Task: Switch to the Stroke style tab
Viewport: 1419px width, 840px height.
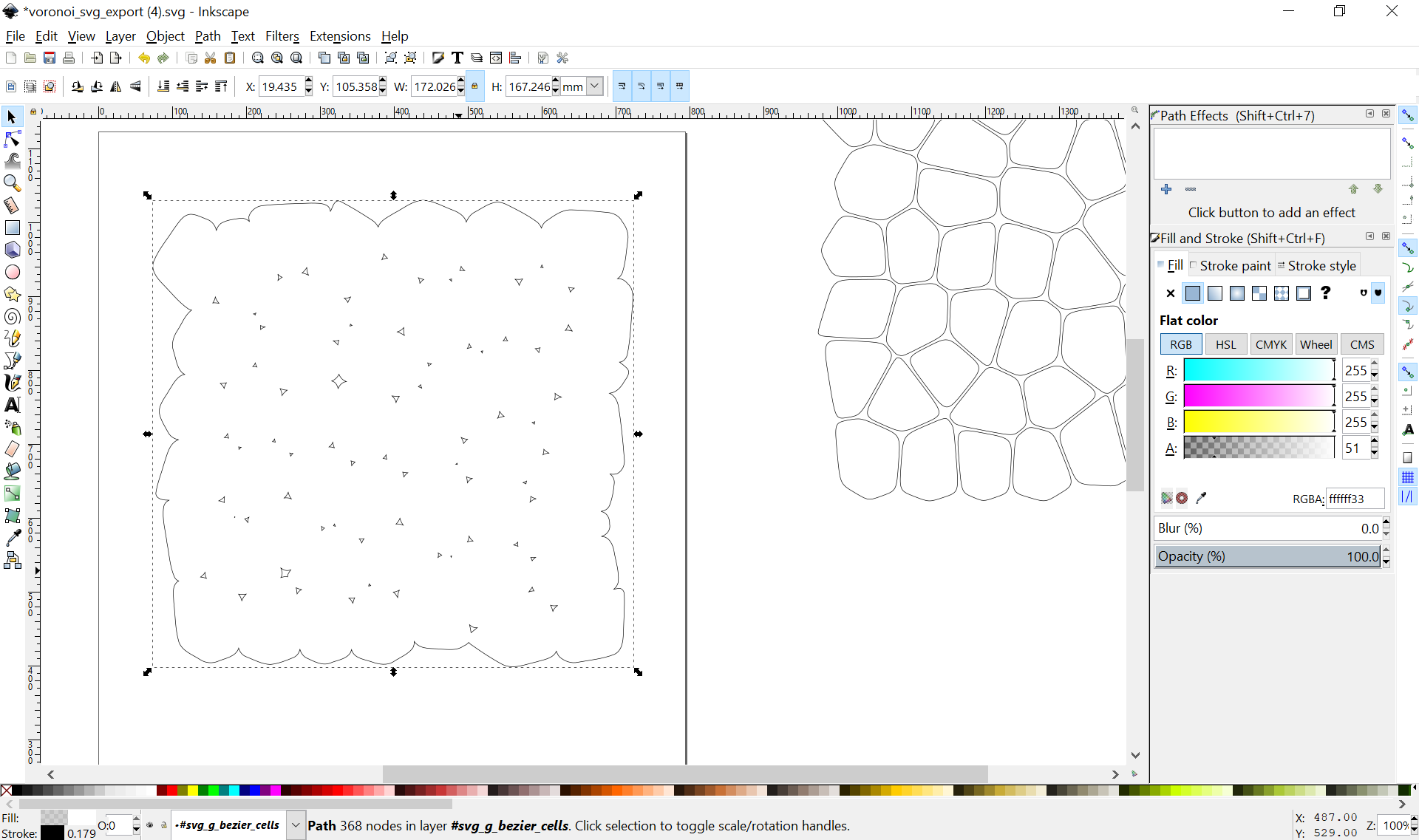Action: pos(1317,265)
